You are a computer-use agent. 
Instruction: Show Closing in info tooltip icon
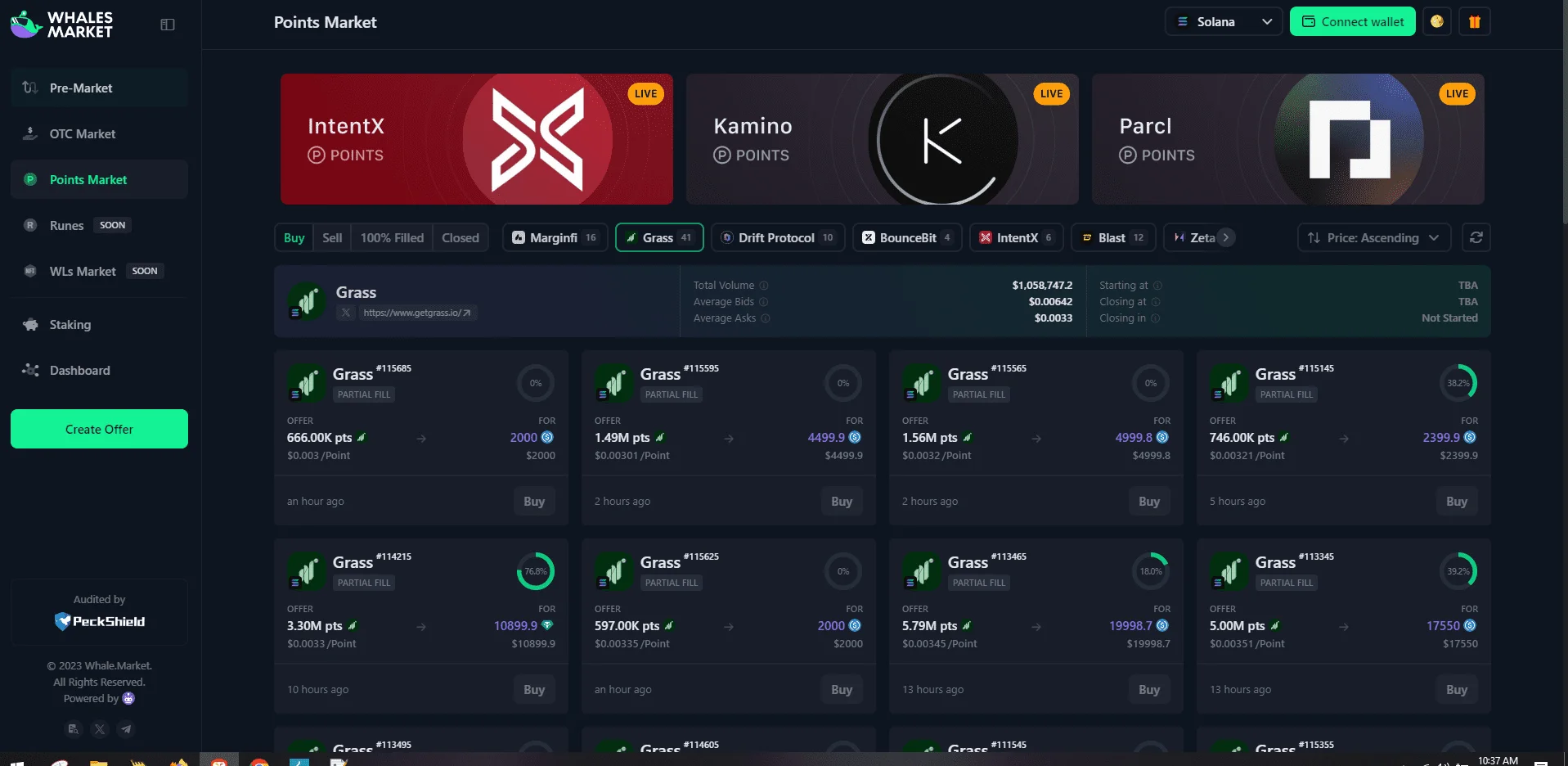1156,318
